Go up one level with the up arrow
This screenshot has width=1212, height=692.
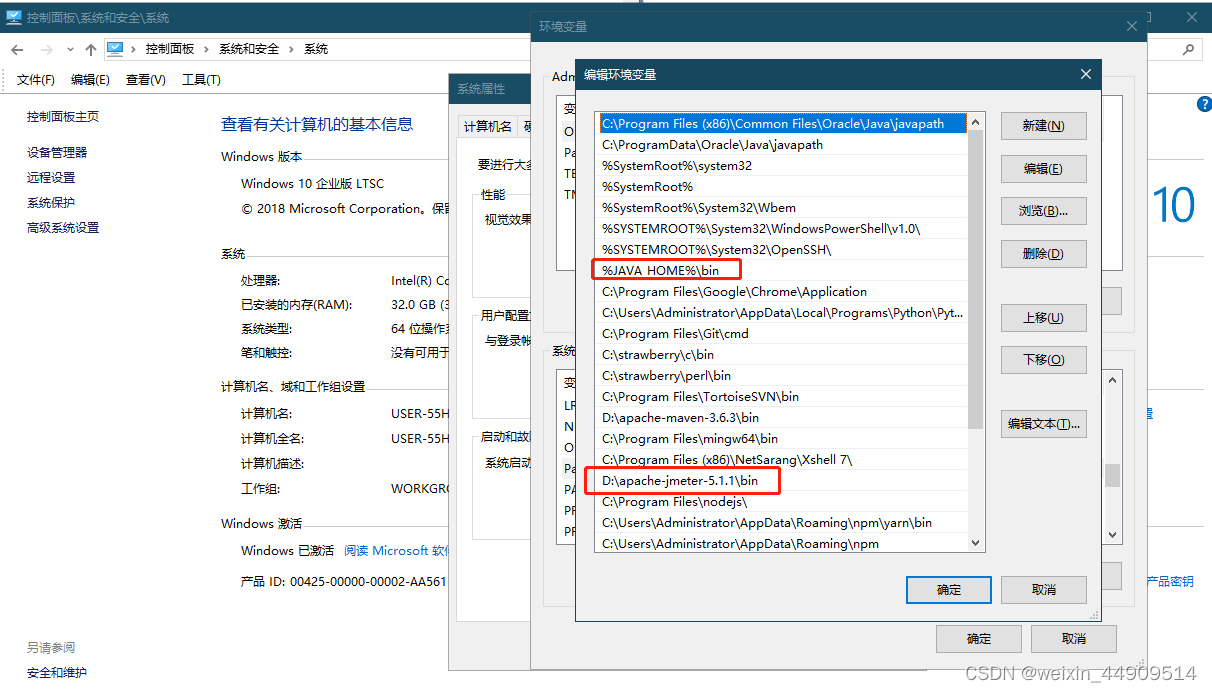coord(91,49)
